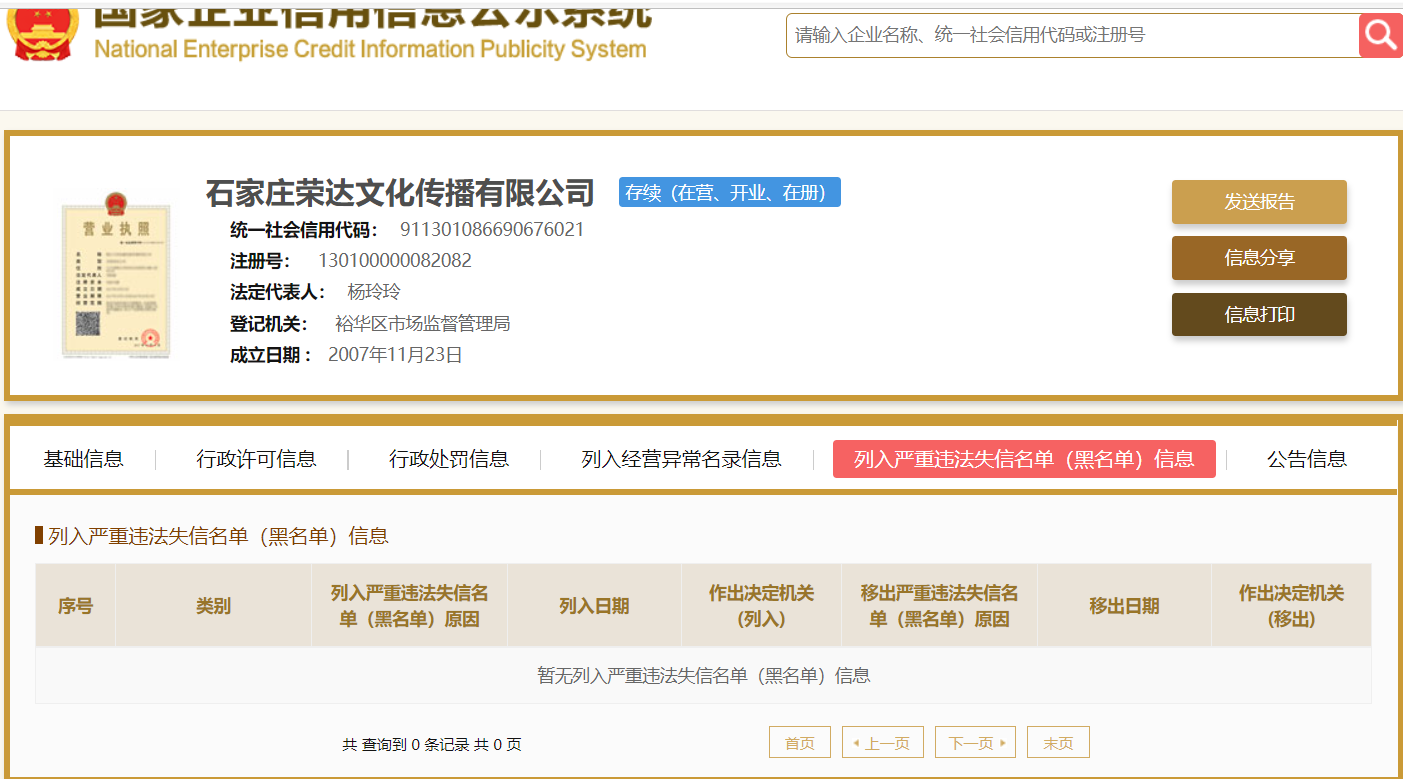Click the 移出严重违法失信名单（黑名单）原因 column header
Image resolution: width=1403 pixels, height=779 pixels.
(939, 606)
